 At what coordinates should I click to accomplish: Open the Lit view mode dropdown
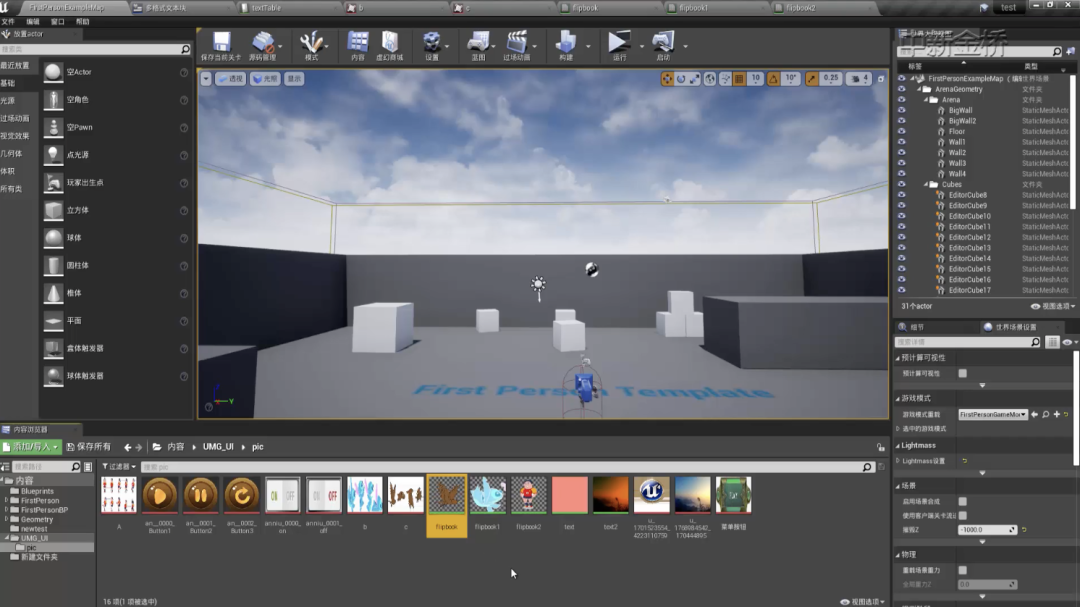coord(265,79)
